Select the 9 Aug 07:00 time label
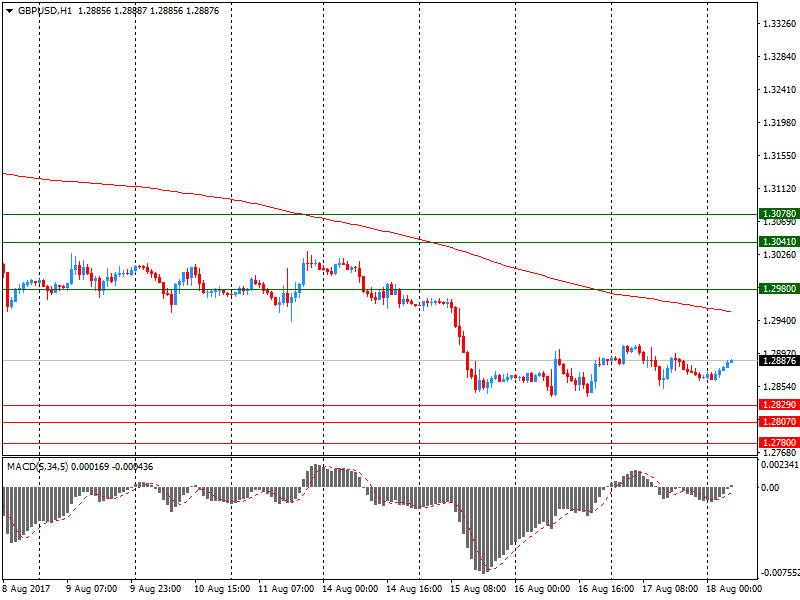 pyautogui.click(x=92, y=589)
